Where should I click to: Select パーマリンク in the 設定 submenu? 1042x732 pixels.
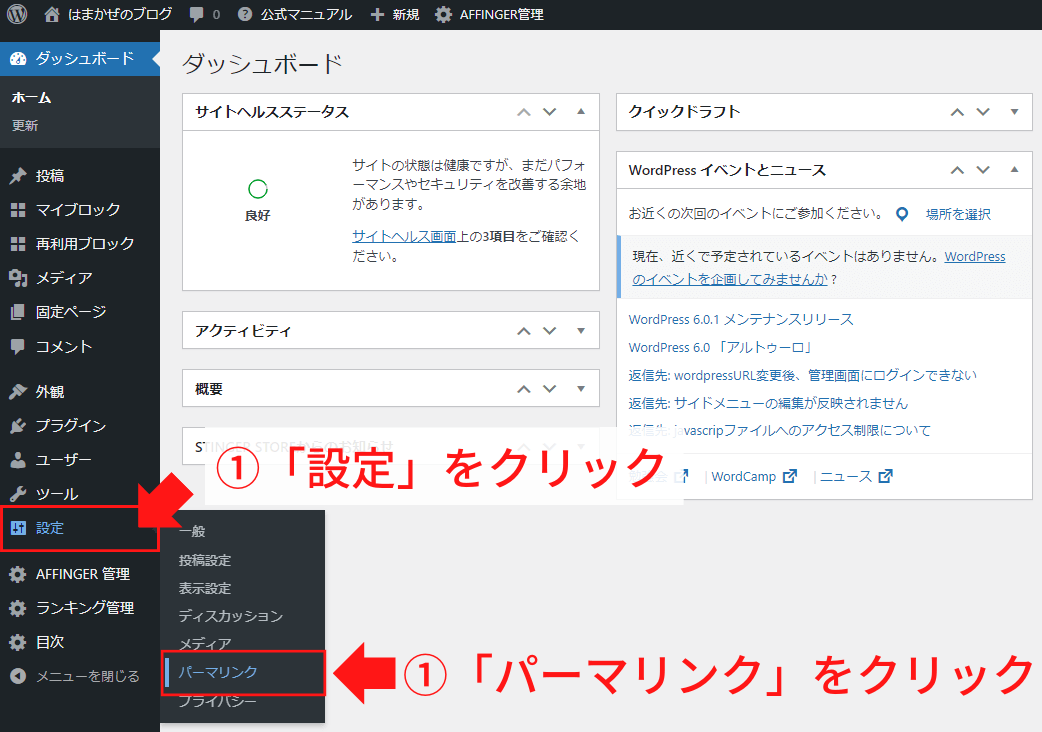coord(216,673)
